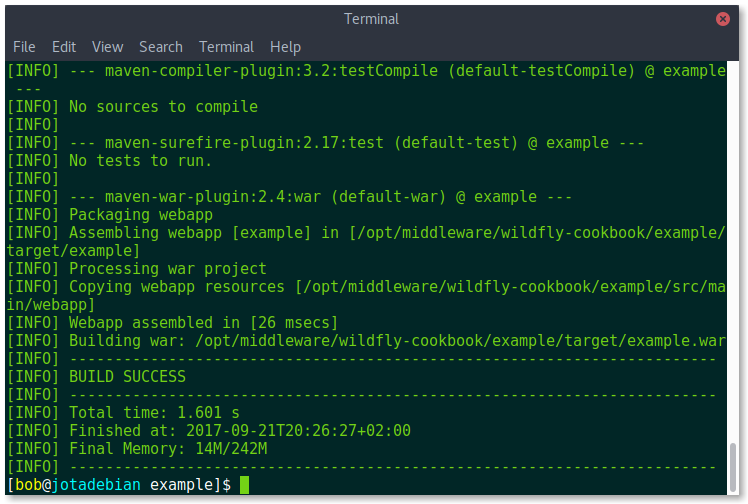Screen dimensions: 748x504
Task: Open the Edit menu
Action: 64,47
